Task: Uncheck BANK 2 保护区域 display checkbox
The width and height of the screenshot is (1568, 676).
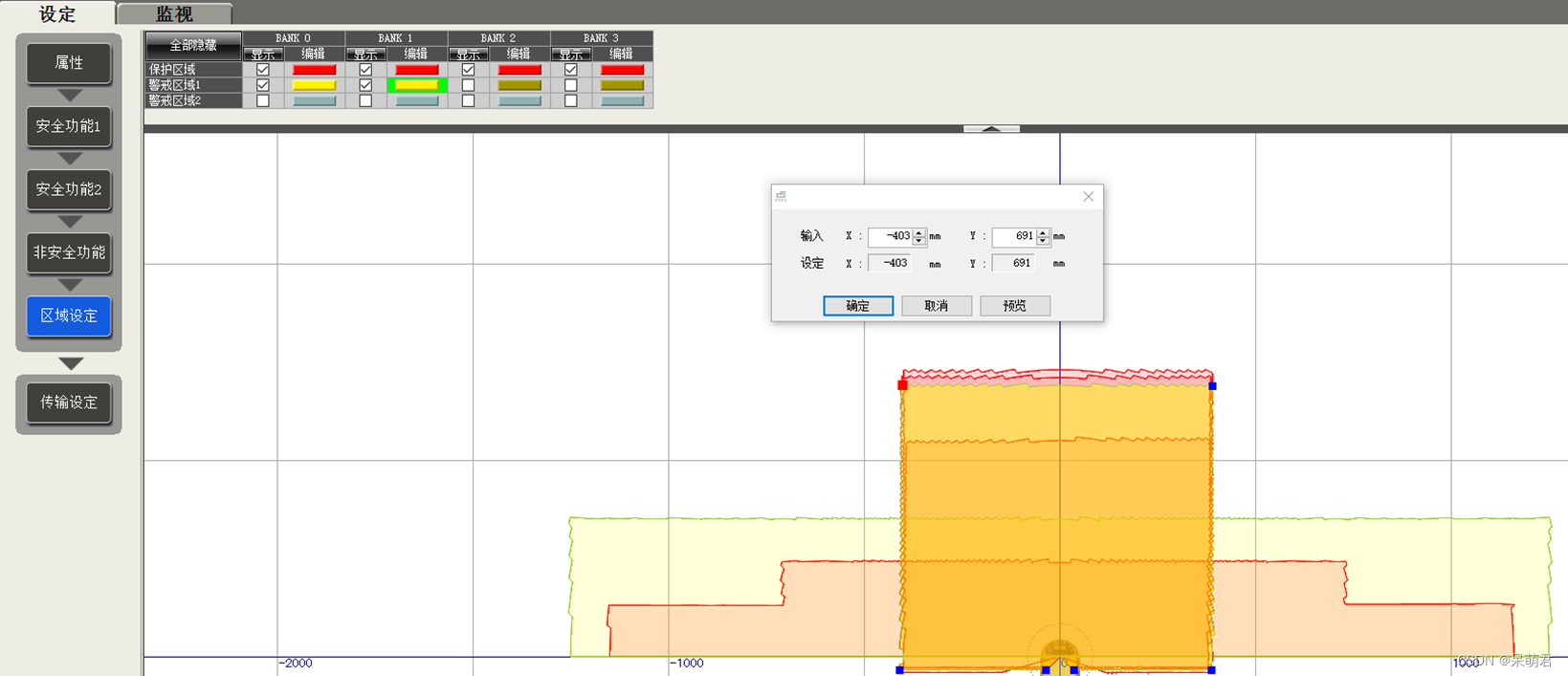Action: [x=468, y=70]
